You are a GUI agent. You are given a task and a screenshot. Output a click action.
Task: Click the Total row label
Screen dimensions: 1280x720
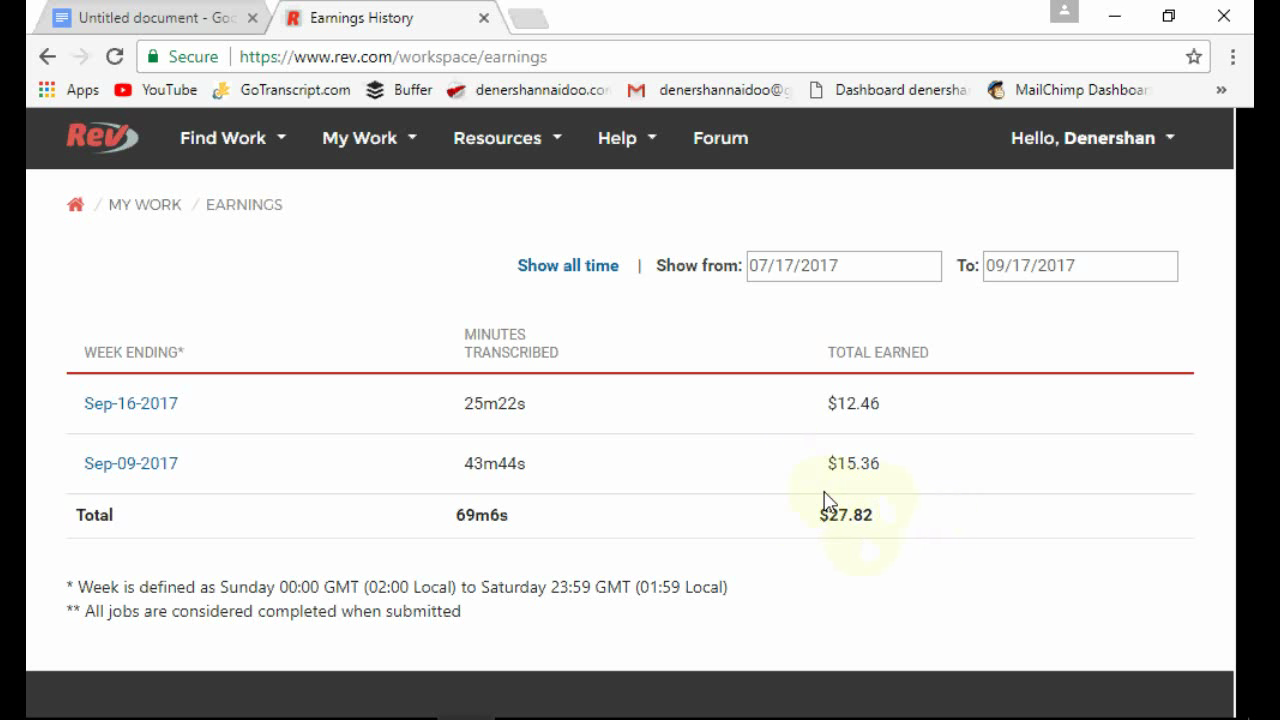(94, 515)
